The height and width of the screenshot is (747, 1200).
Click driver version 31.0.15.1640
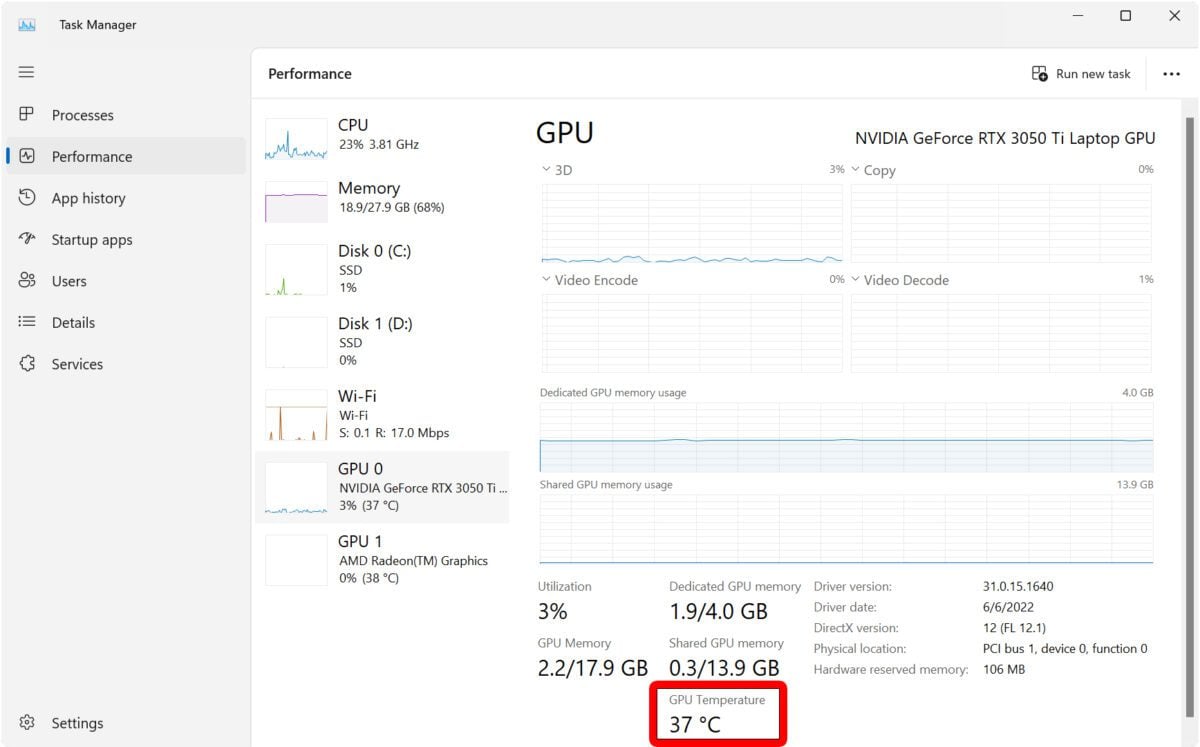pos(1018,587)
